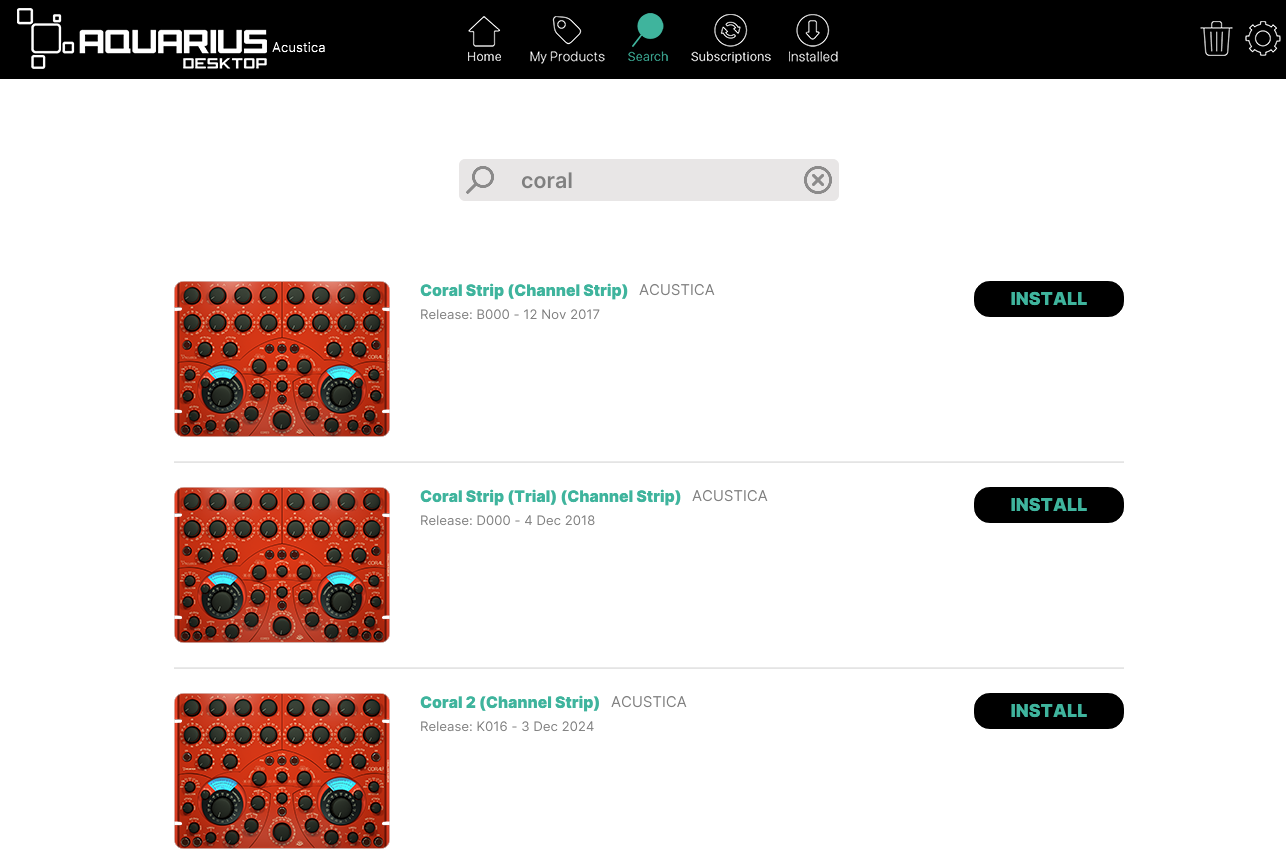Click the search field containing coral
Viewport: 1286px width, 864px height.
tap(648, 180)
